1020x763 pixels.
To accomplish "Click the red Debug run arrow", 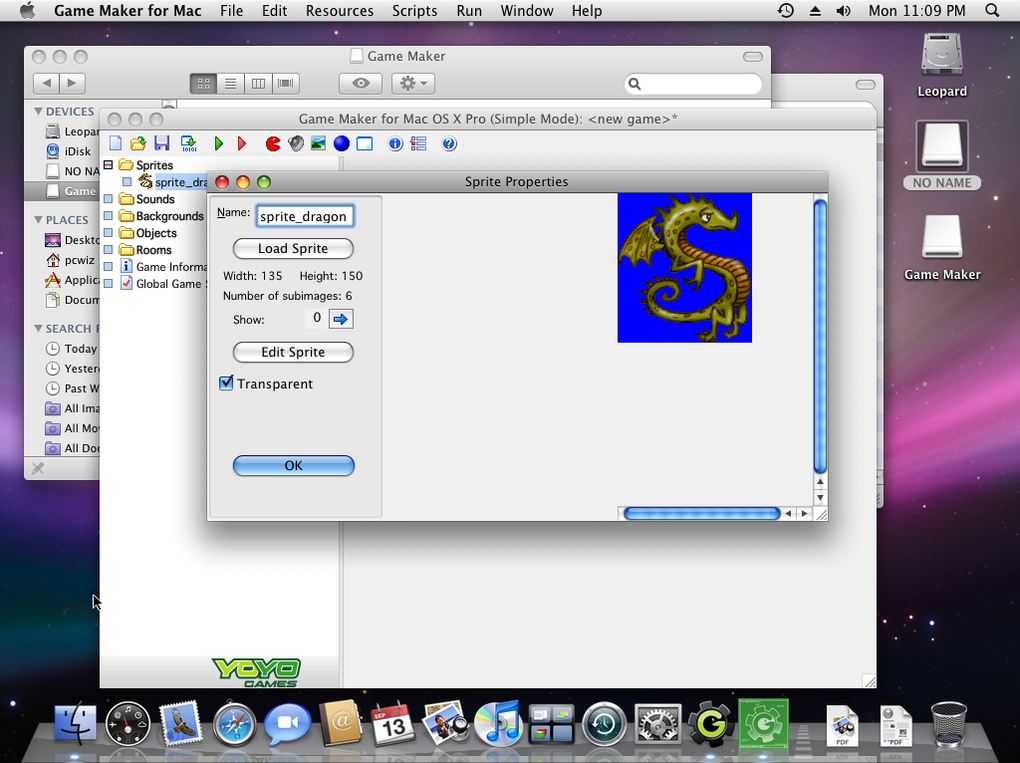I will point(242,144).
